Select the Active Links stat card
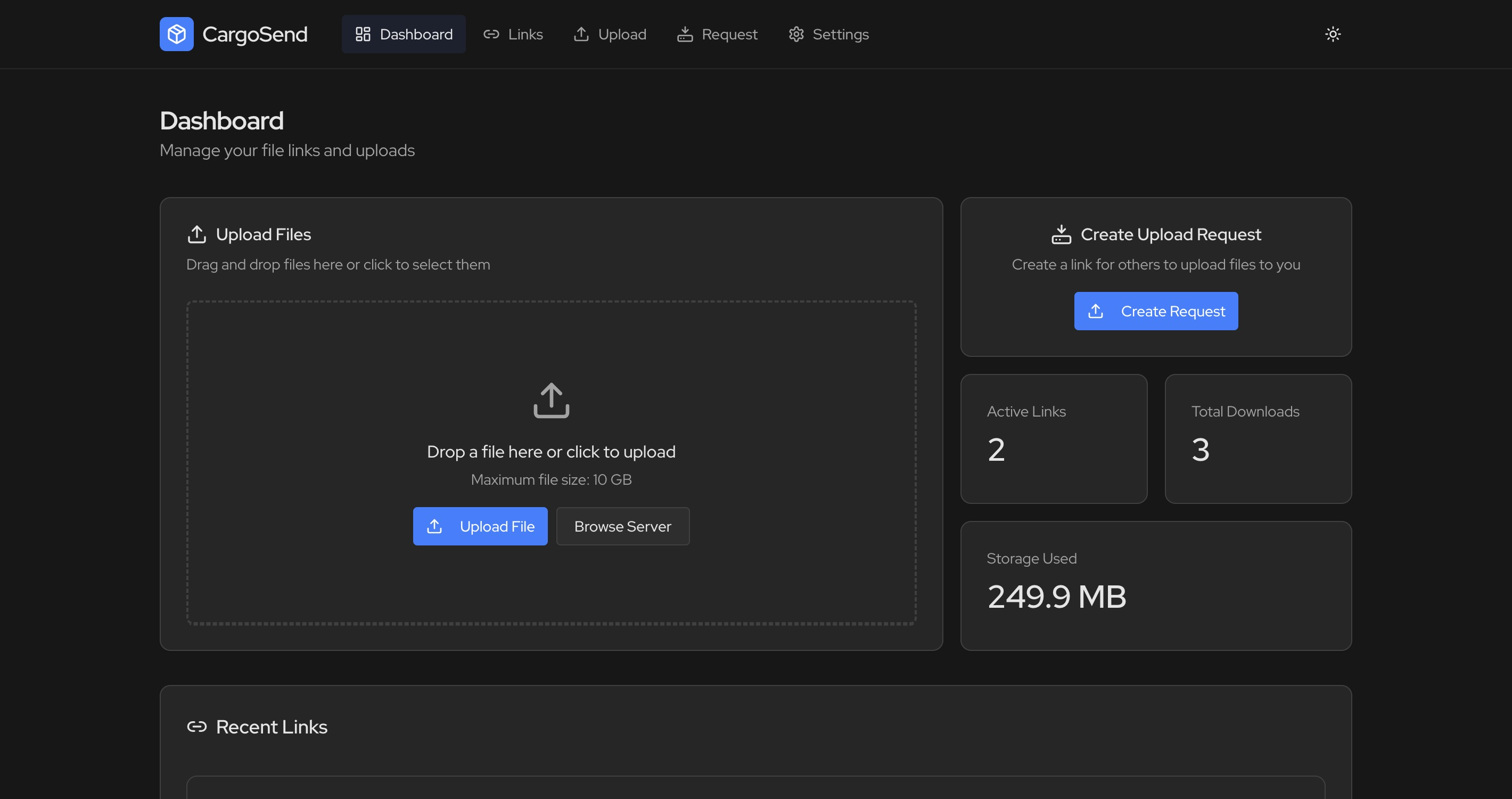The image size is (1512, 799). point(1054,438)
